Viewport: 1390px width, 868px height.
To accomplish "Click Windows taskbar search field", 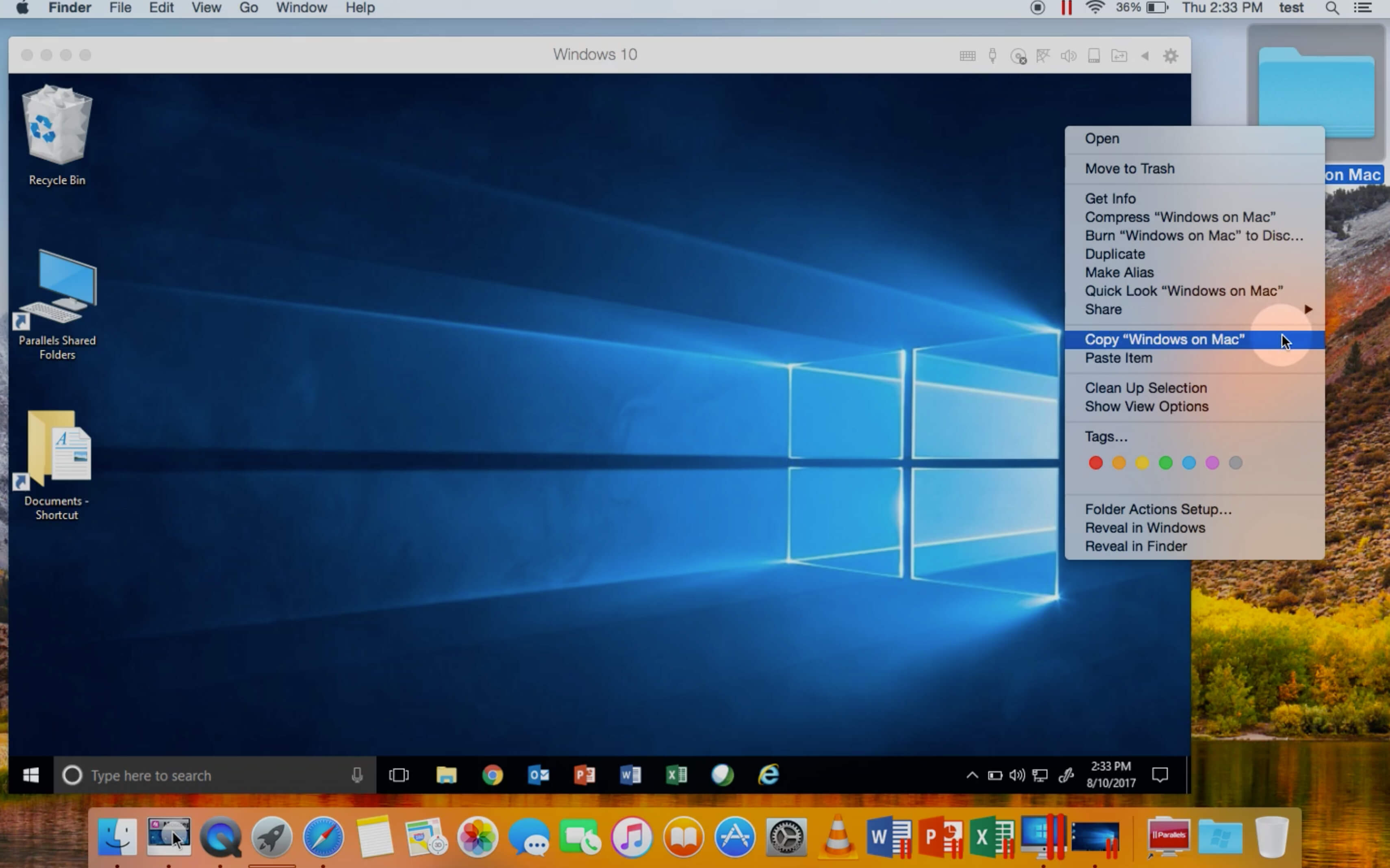I will [x=210, y=775].
